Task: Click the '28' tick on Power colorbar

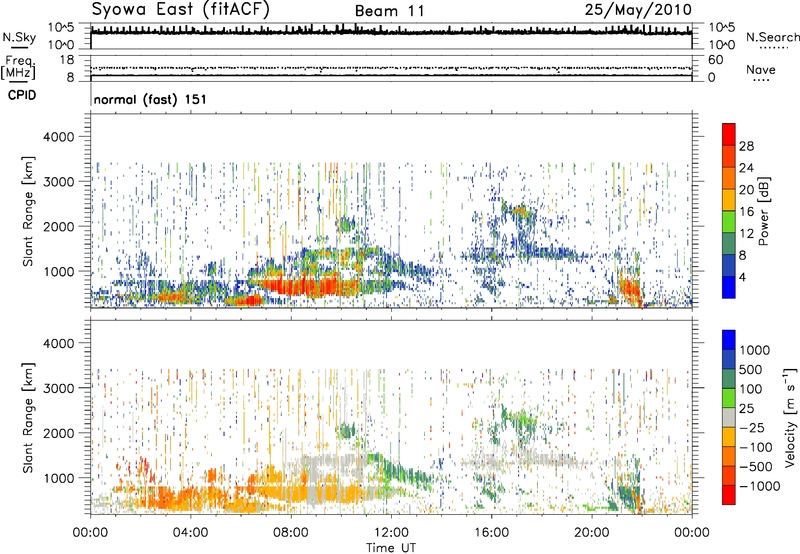Action: tap(746, 146)
